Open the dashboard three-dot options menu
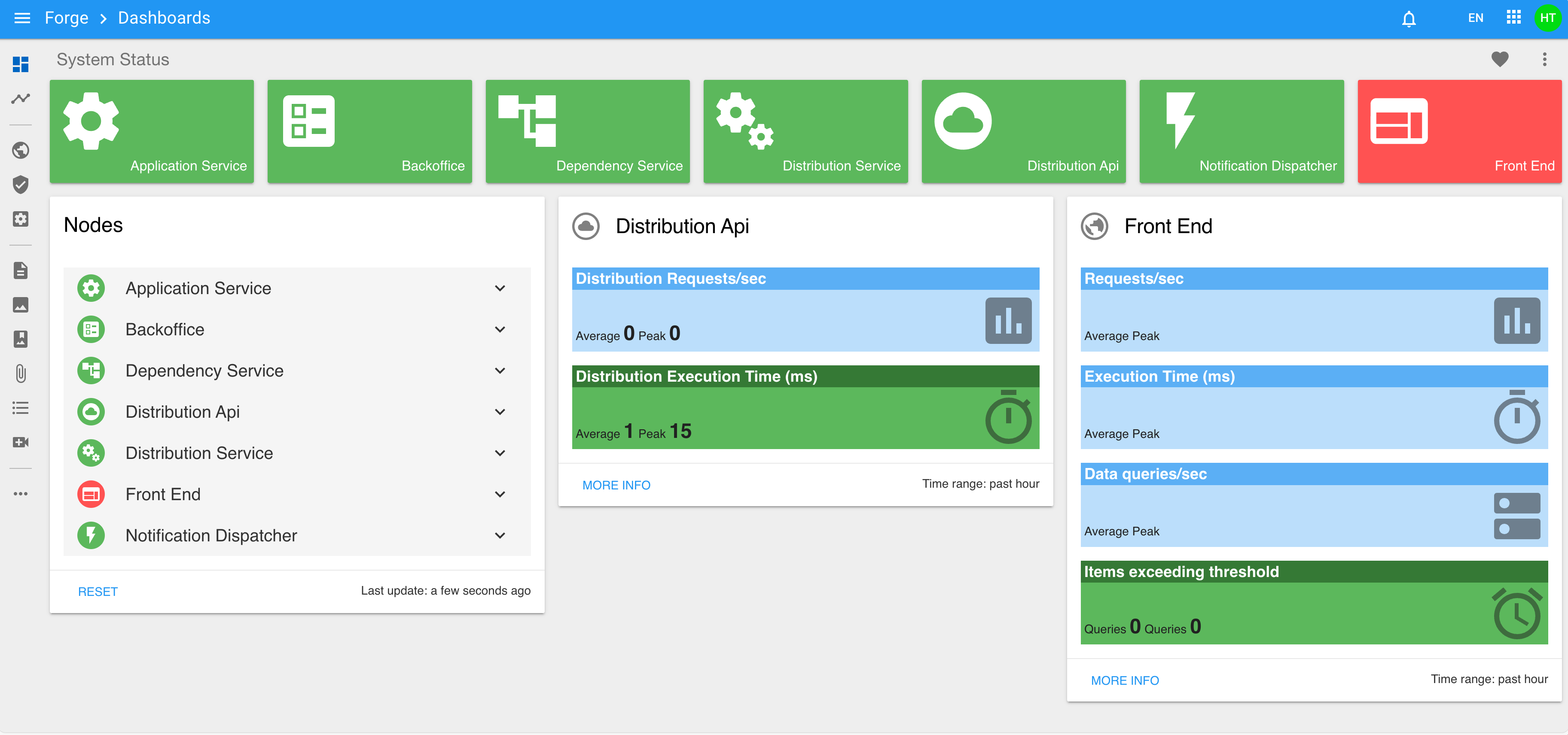Screen dimensions: 1568x735 pyautogui.click(x=1544, y=59)
